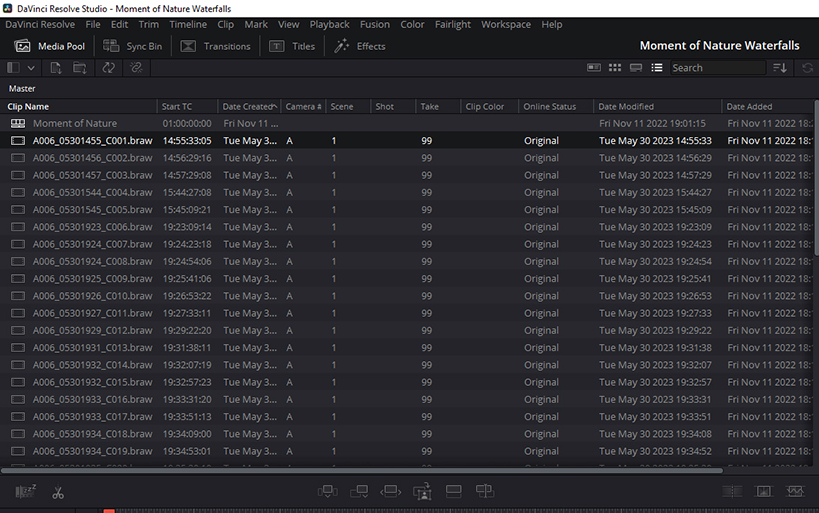
Task: Switch to metadata view icon
Action: tap(594, 68)
